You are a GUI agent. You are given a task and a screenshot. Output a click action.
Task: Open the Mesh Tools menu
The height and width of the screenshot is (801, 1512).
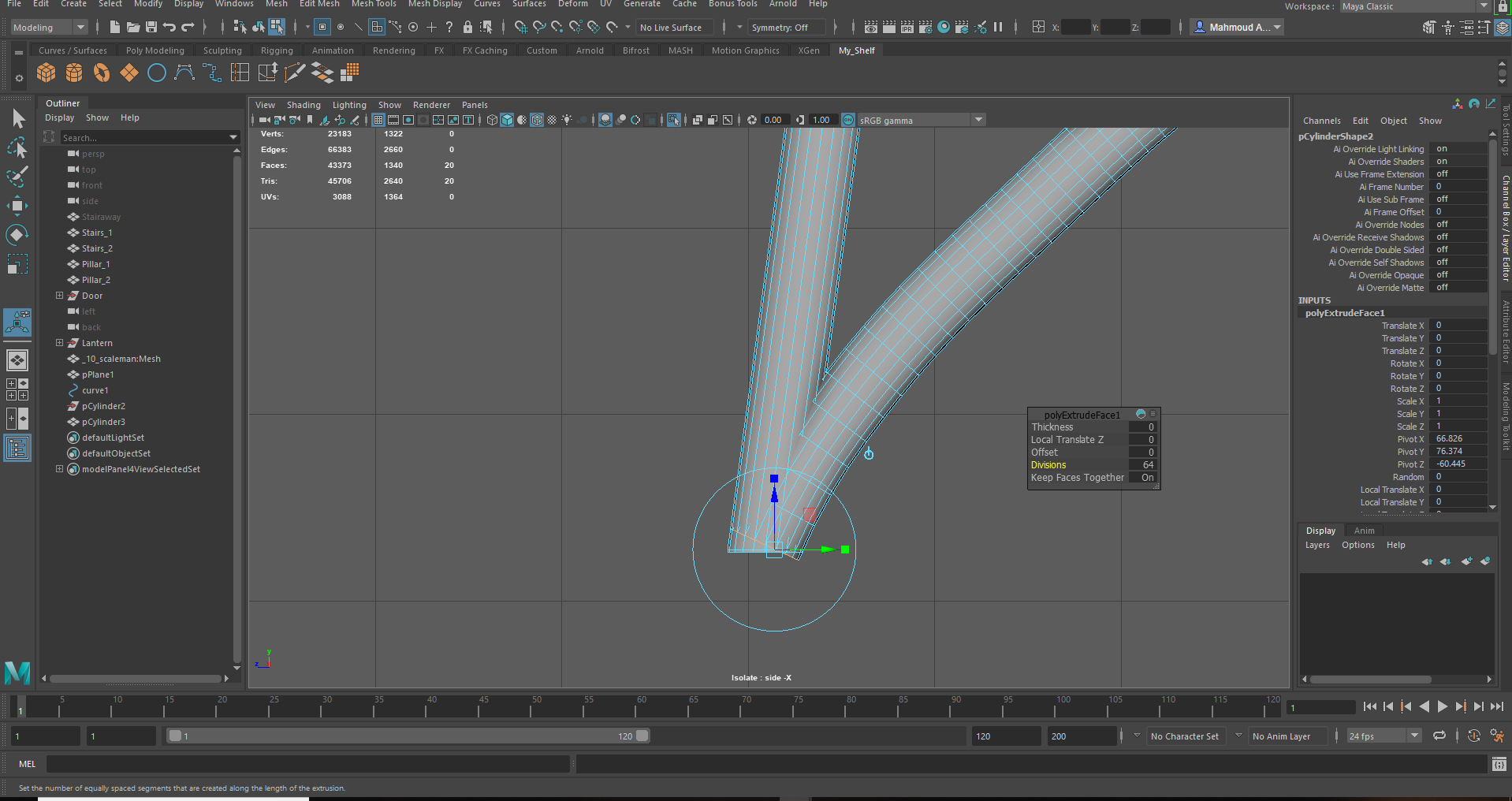pyautogui.click(x=374, y=5)
